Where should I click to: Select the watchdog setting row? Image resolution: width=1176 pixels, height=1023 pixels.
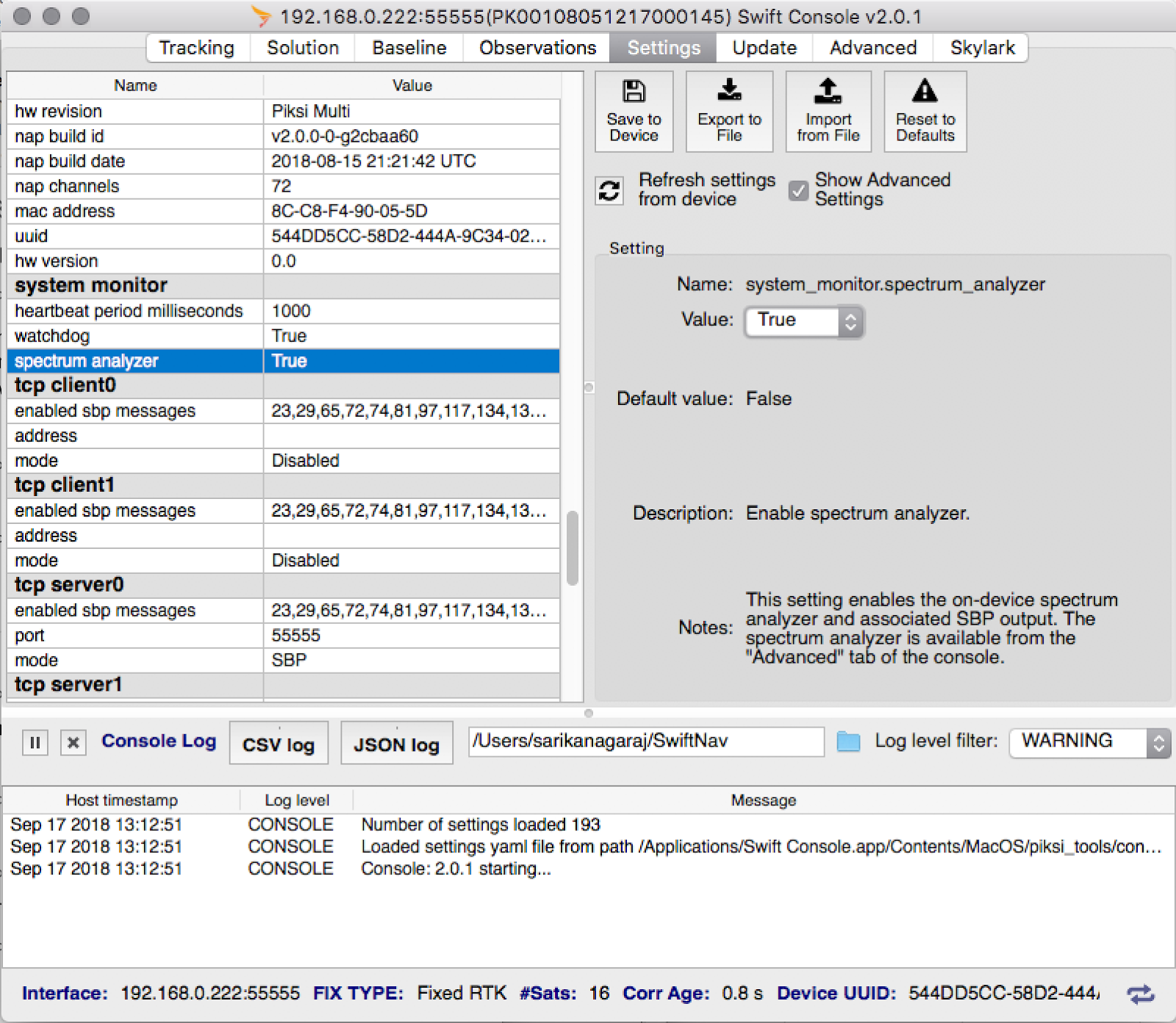(284, 336)
